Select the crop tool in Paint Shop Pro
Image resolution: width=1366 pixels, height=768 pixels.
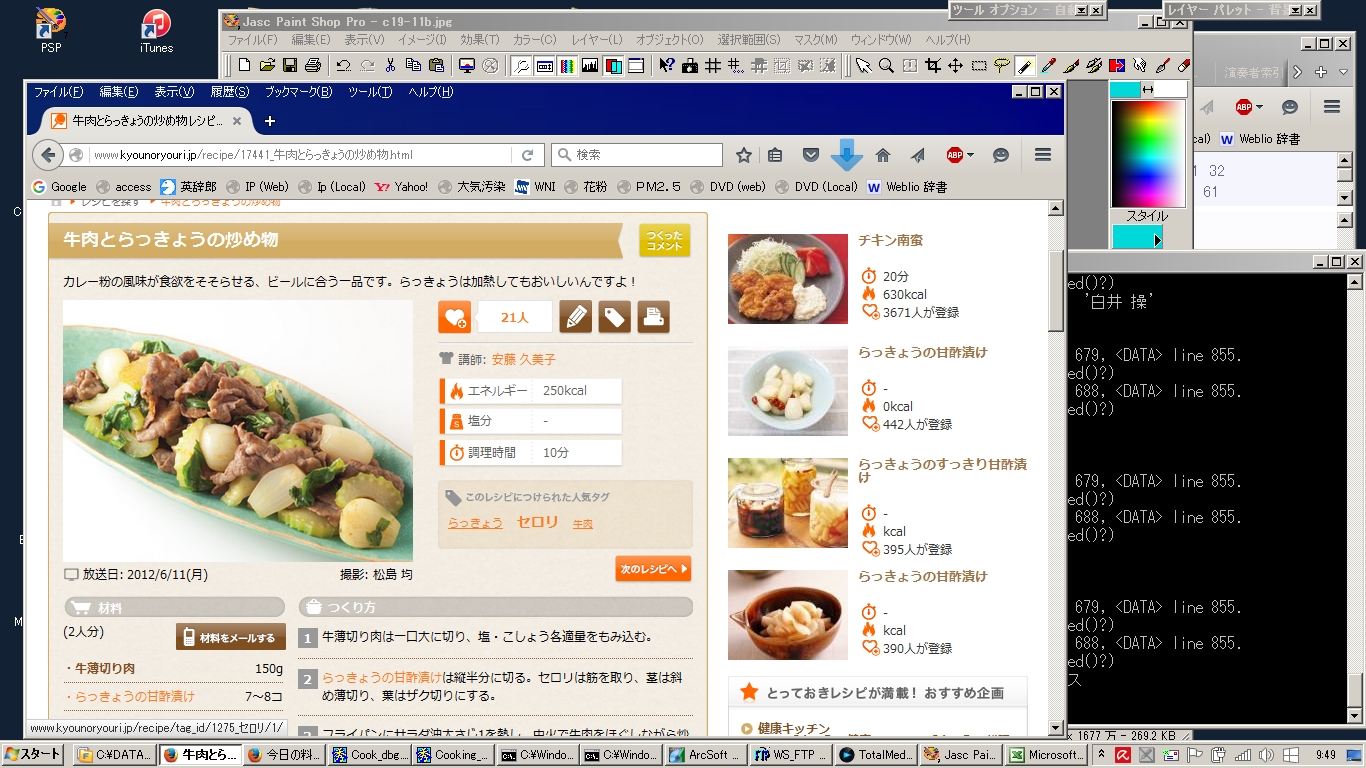coord(933,66)
